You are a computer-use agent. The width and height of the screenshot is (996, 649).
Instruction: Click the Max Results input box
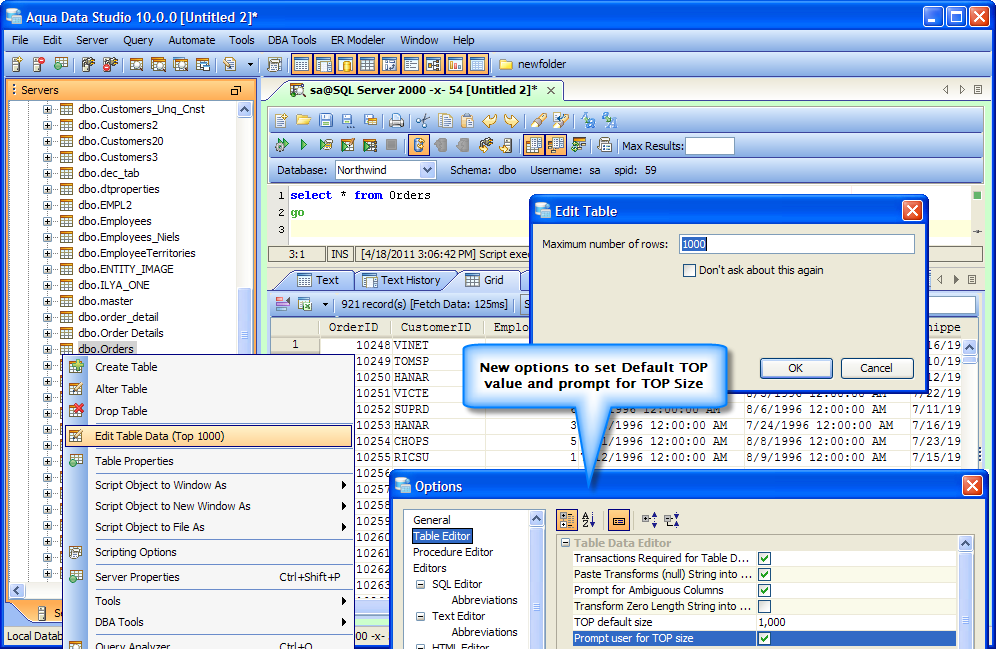click(x=710, y=146)
